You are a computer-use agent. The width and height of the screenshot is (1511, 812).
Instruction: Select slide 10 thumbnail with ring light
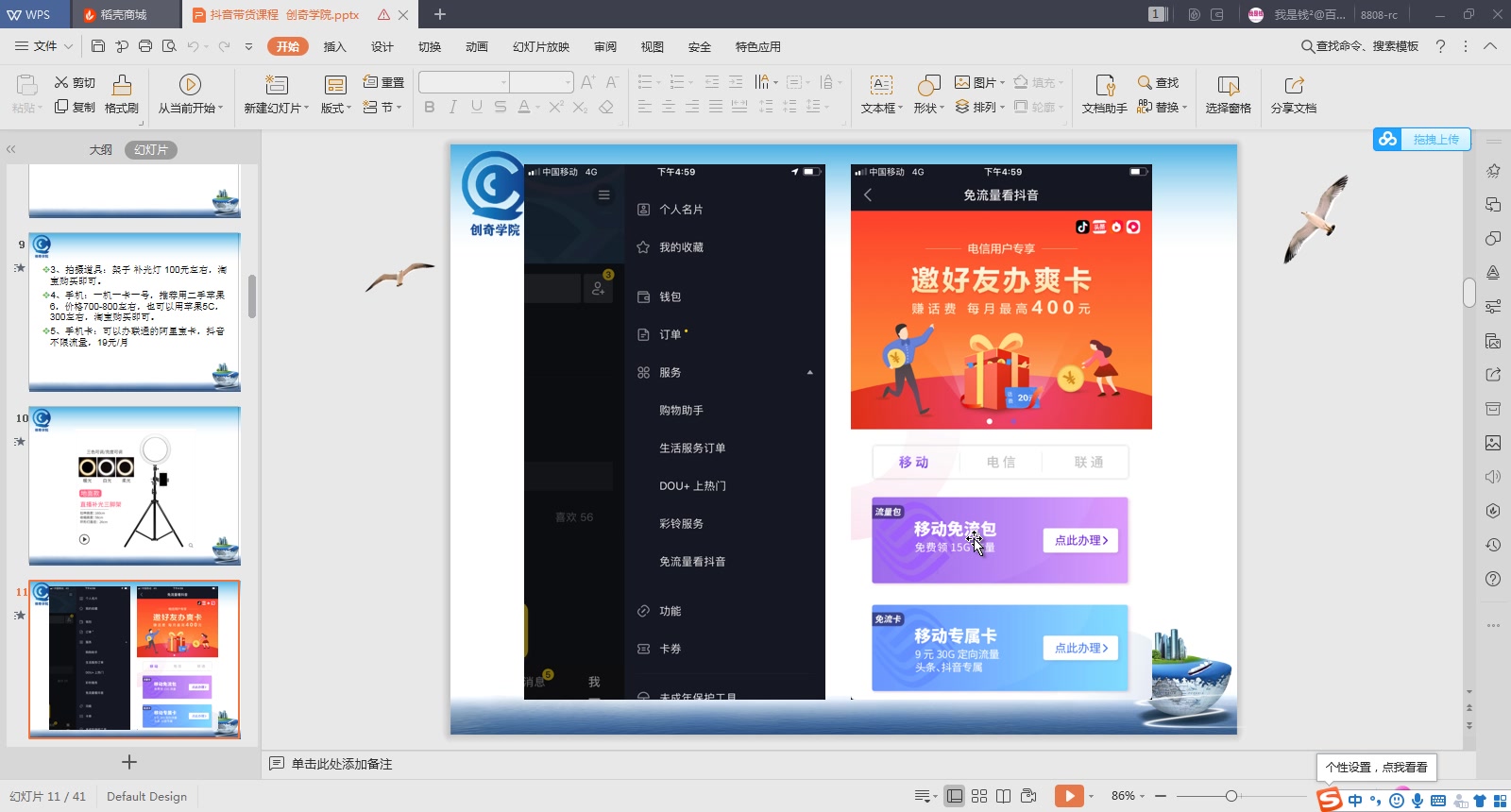(134, 486)
